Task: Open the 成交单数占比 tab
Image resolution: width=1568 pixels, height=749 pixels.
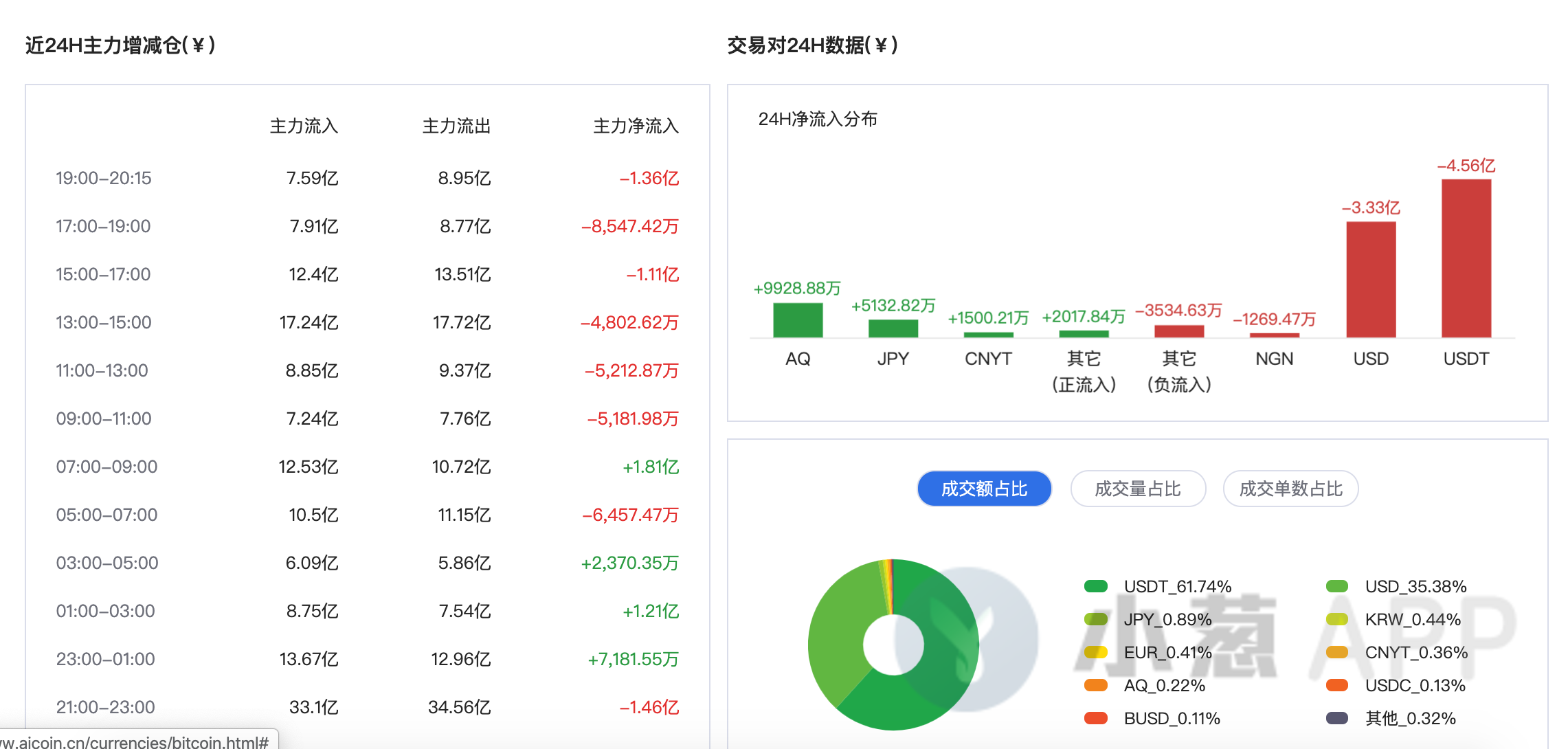Action: click(1290, 489)
